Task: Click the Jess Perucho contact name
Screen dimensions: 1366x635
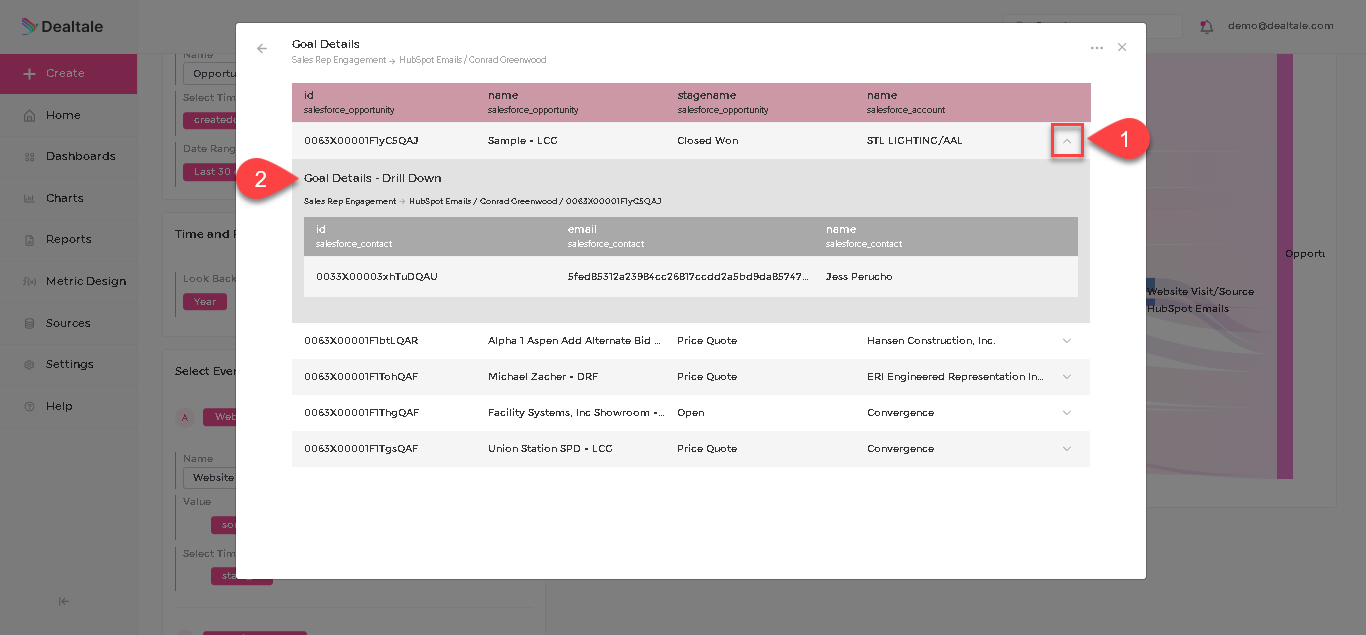Action: tap(859, 276)
